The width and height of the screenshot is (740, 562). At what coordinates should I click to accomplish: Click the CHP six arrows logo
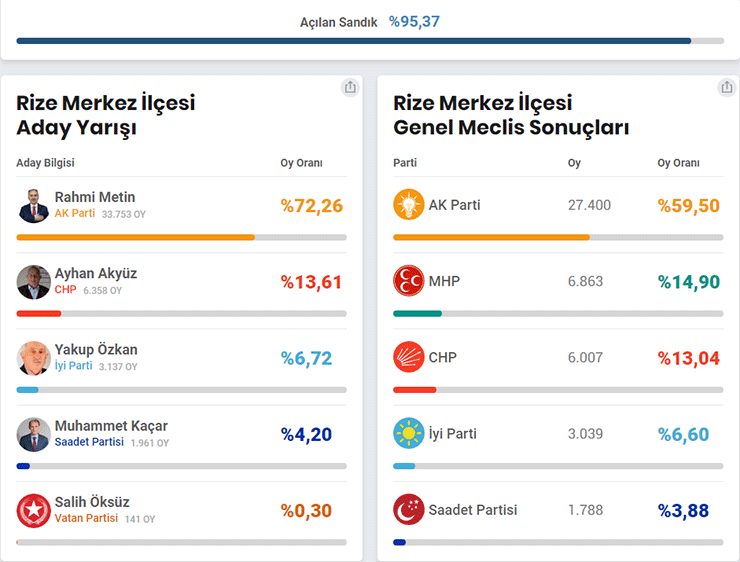coord(409,357)
